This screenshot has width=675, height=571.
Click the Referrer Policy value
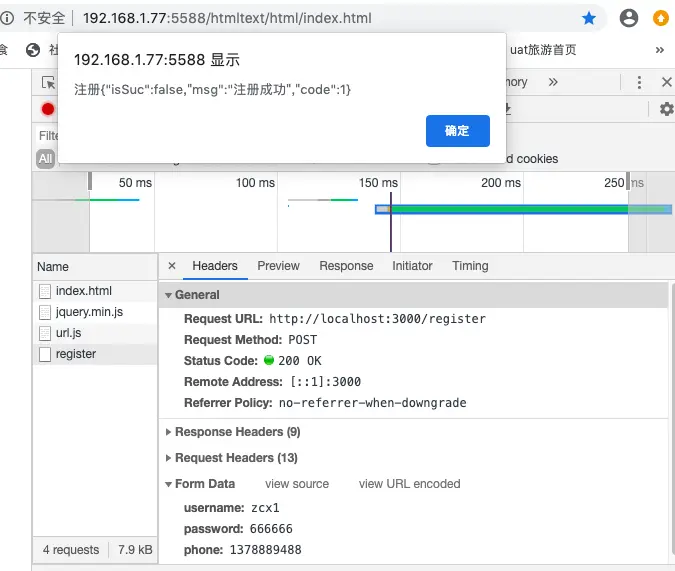pyautogui.click(x=372, y=403)
